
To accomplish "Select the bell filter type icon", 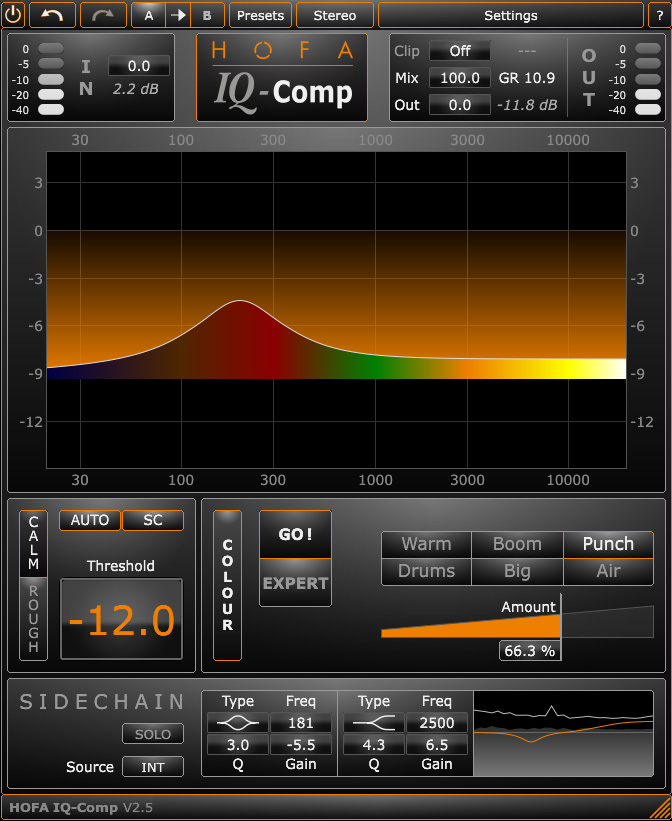I will point(238,723).
